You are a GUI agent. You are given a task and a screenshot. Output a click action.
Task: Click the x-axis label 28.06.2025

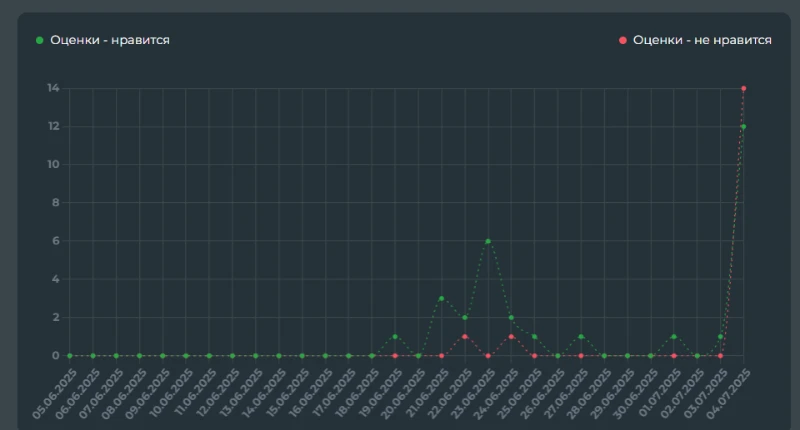click(x=589, y=394)
